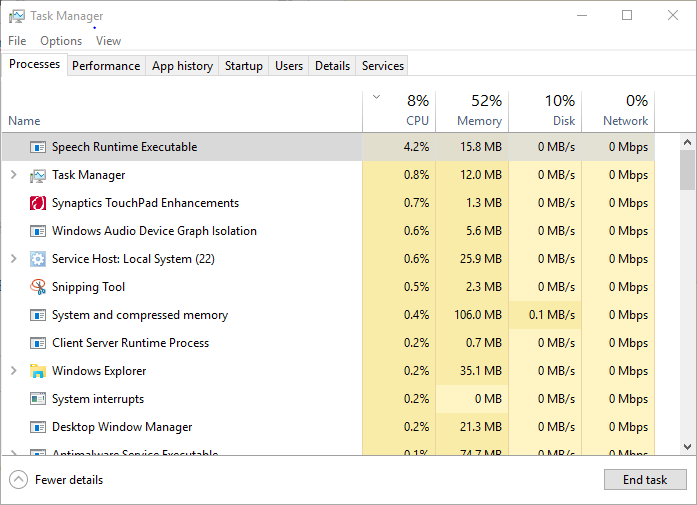697x505 pixels.
Task: Select Windows Audio Device Graph Isolation name
Action: click(154, 231)
